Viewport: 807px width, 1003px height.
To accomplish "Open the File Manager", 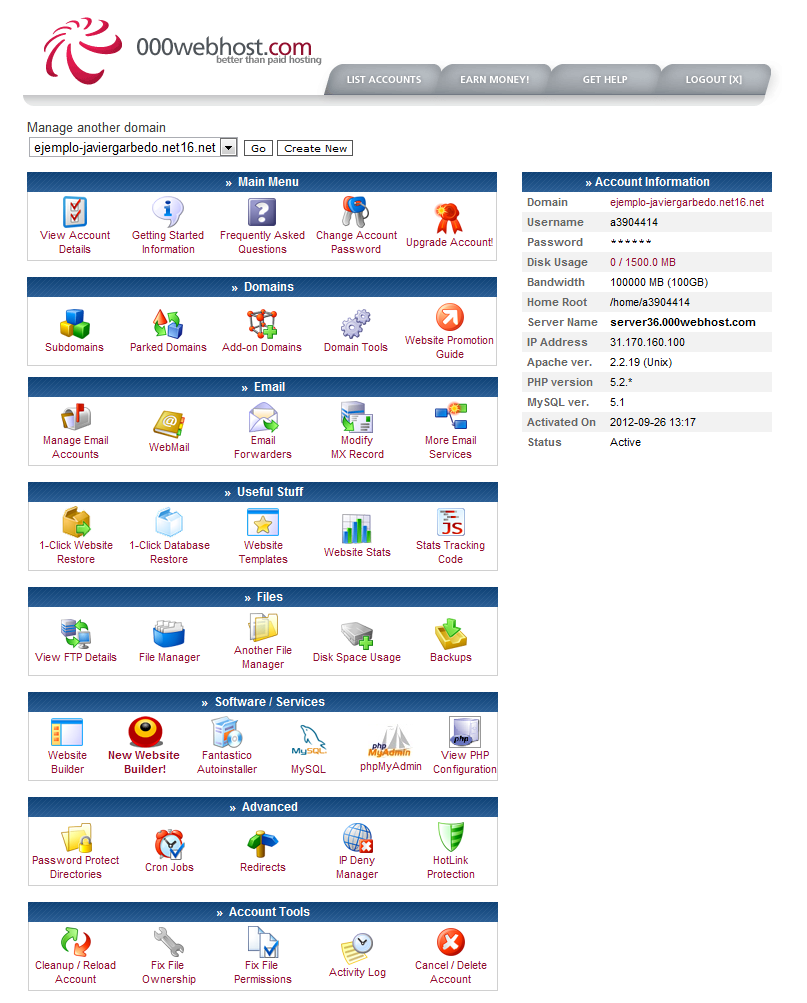I will point(169,638).
